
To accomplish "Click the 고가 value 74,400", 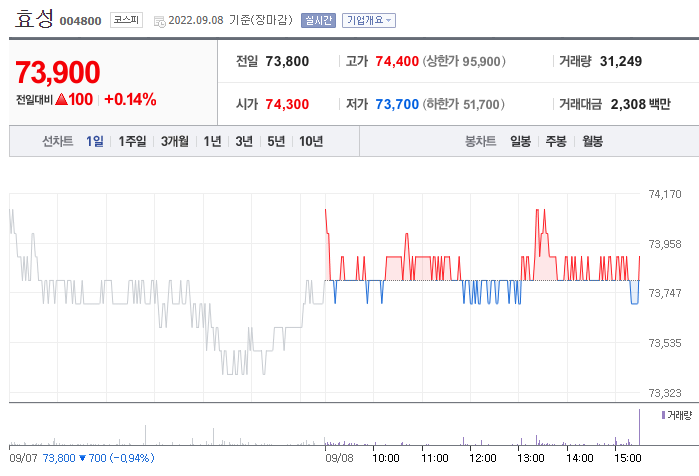I will (397, 61).
